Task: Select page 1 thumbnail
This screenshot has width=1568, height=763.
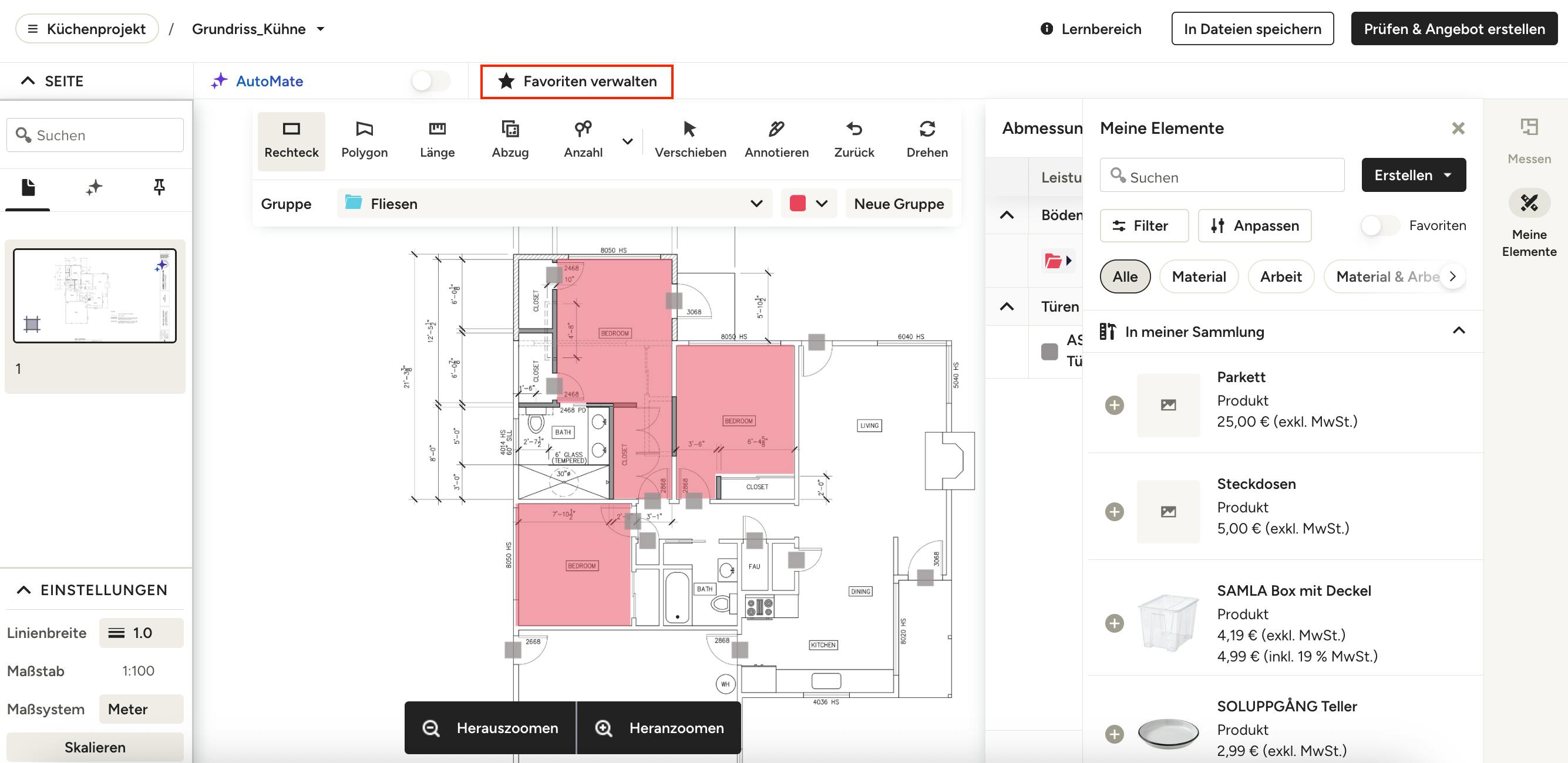Action: [x=95, y=296]
